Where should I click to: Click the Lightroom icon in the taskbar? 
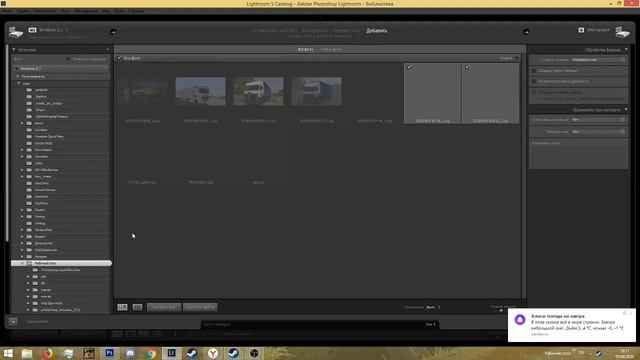[171, 353]
